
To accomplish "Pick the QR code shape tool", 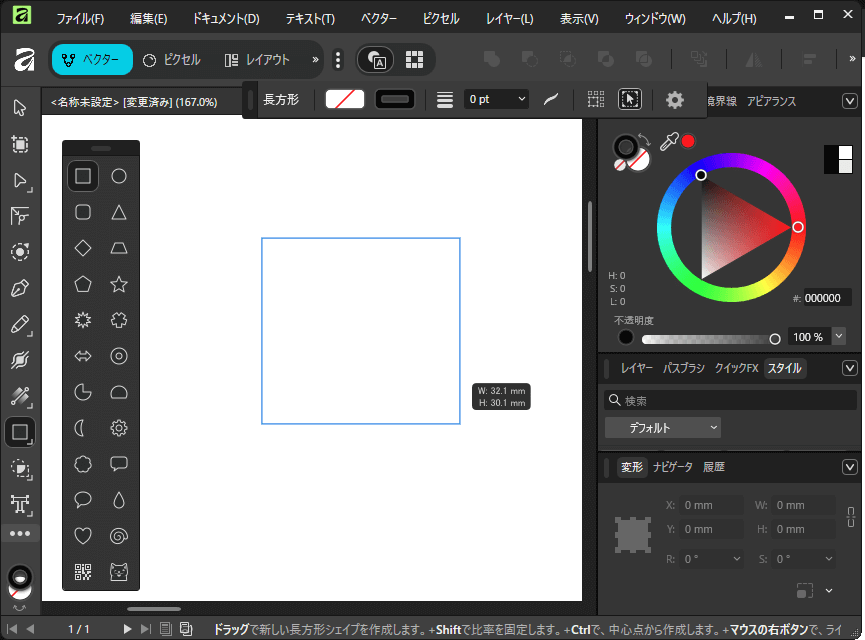I will [83, 572].
